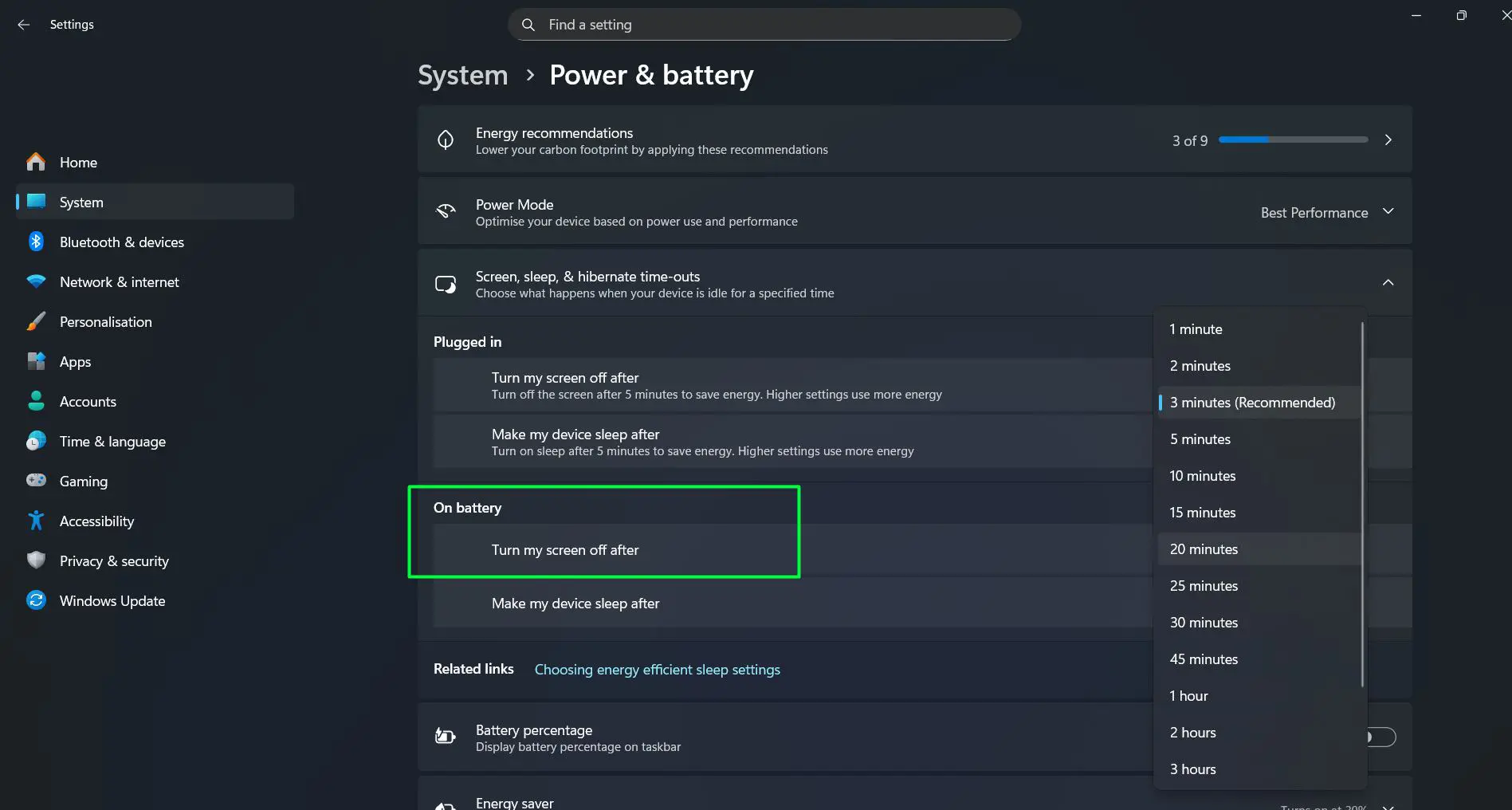
Task: Open Home from the sidebar
Action: 79,162
